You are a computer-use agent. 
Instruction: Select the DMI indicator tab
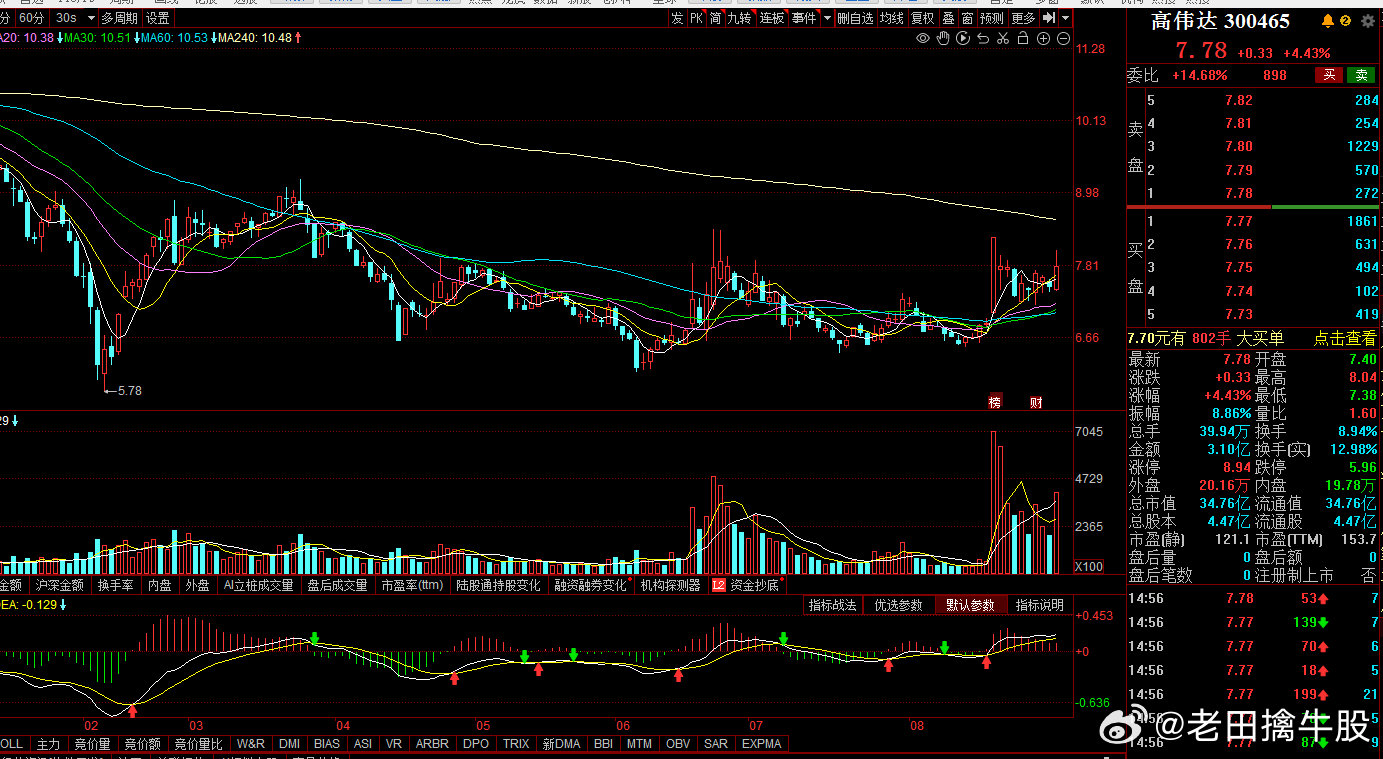tap(289, 744)
